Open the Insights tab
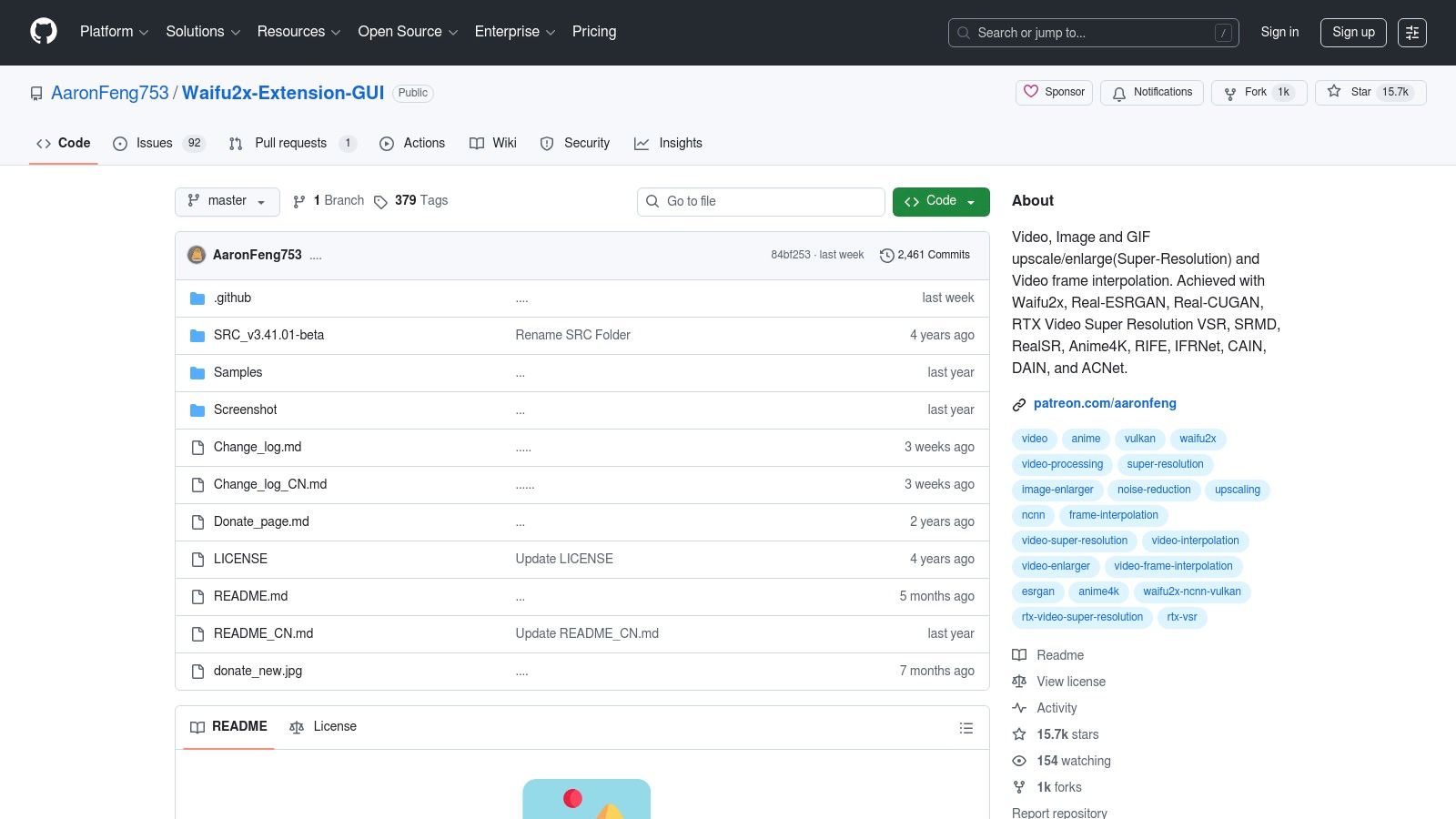Viewport: 1456px width, 819px height. click(669, 143)
